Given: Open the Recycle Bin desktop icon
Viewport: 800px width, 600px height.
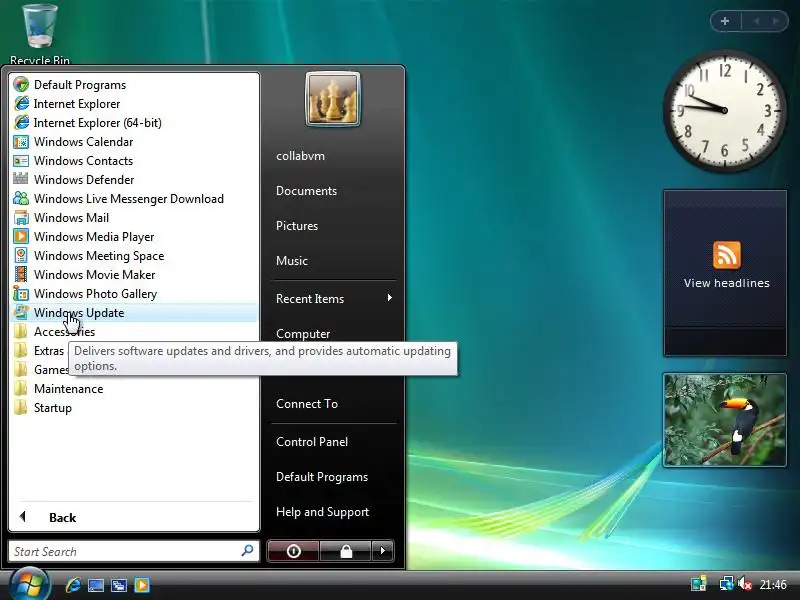Looking at the screenshot, I should click(x=40, y=33).
